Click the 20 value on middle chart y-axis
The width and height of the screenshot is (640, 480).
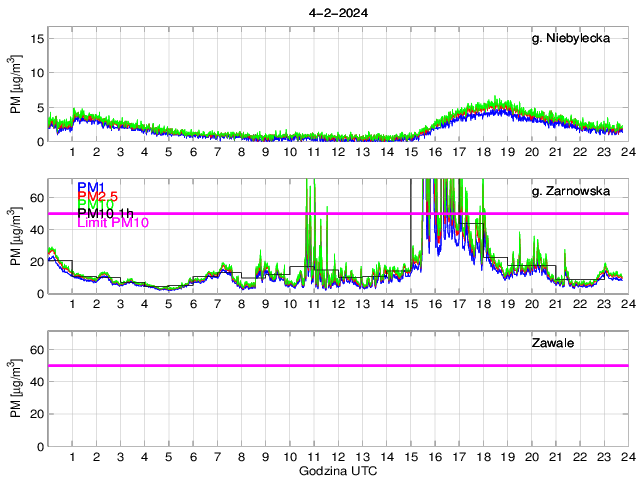(37, 262)
